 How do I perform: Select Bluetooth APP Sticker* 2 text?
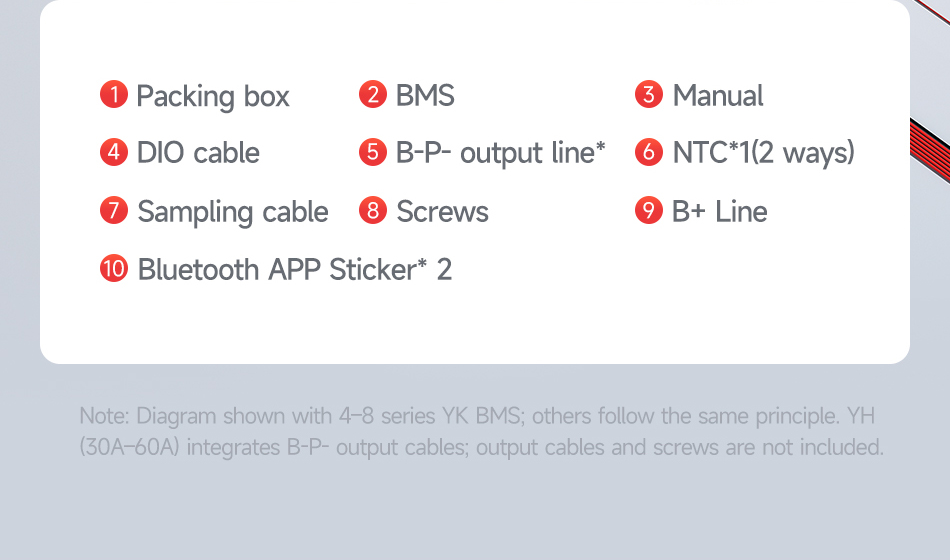tap(294, 270)
